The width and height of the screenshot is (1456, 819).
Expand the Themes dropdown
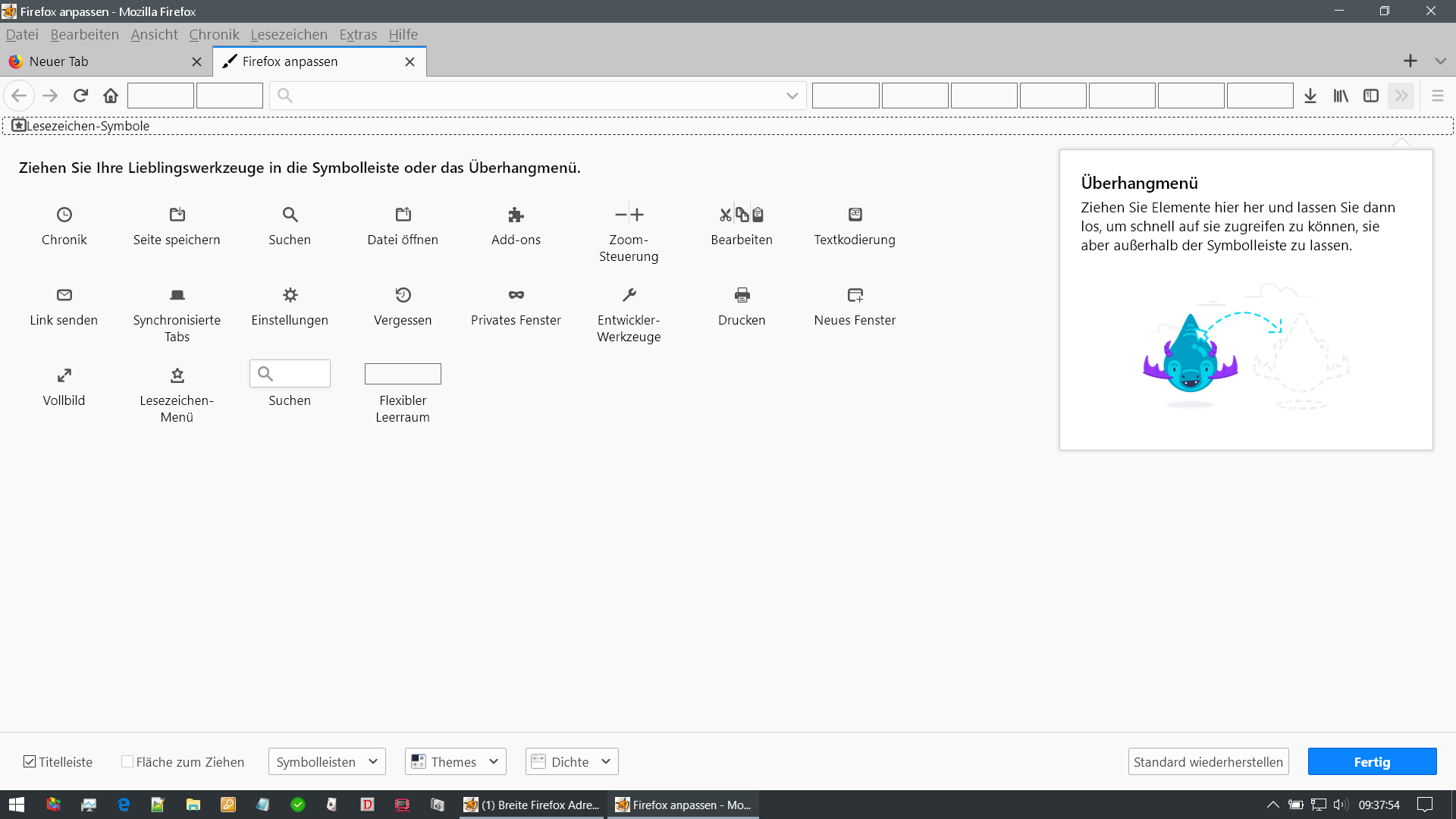coord(455,761)
